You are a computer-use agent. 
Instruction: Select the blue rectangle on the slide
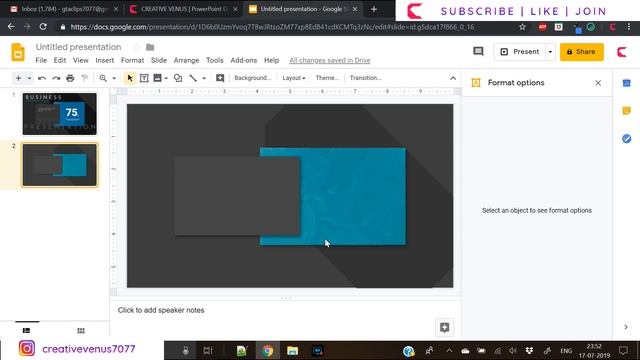point(353,196)
